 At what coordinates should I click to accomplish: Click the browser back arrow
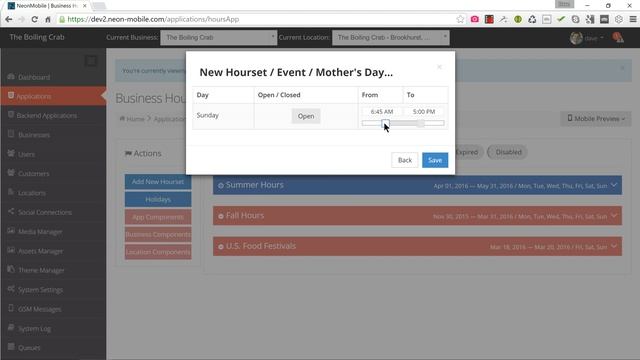[9, 19]
